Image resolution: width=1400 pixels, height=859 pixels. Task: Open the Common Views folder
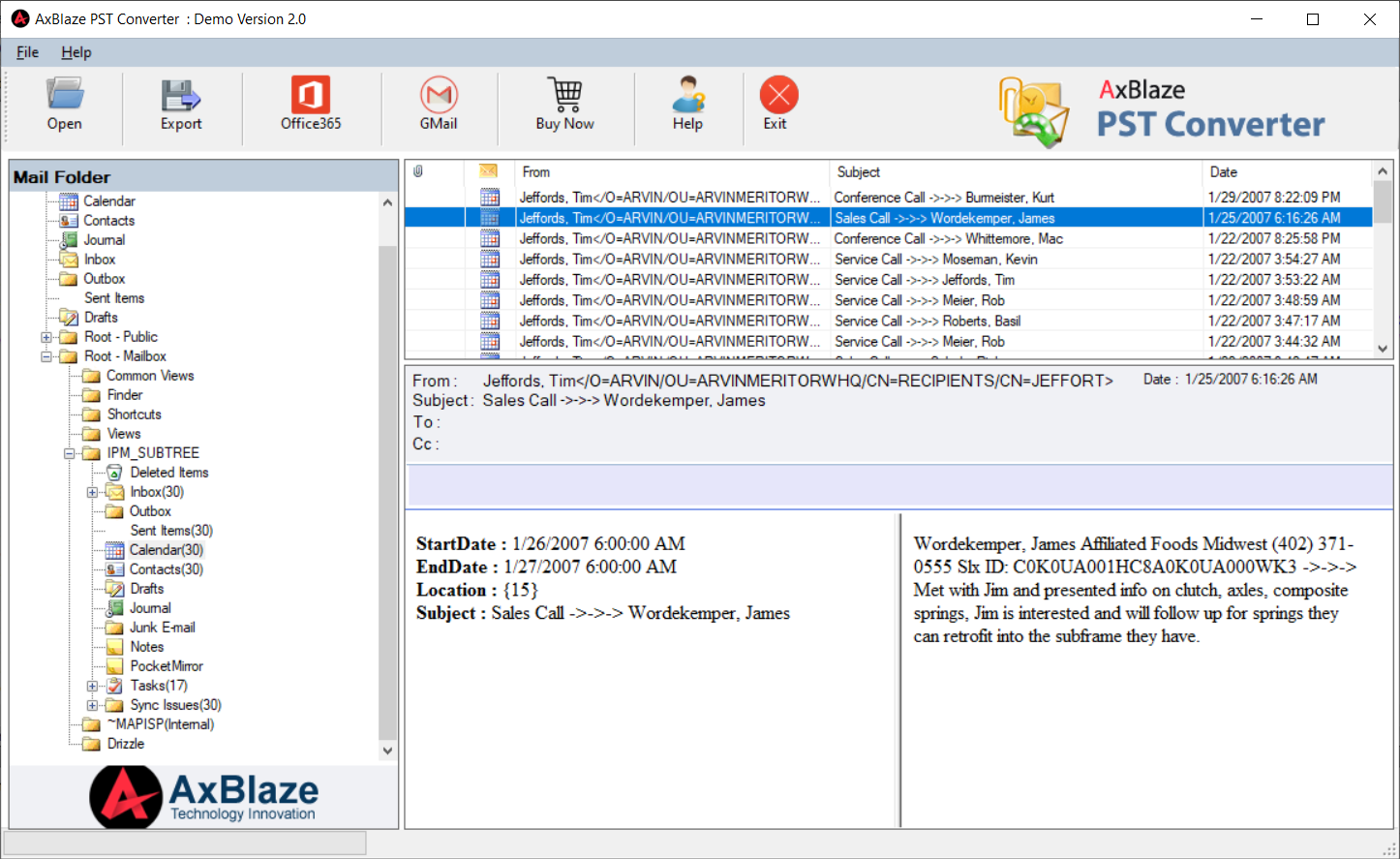[150, 376]
